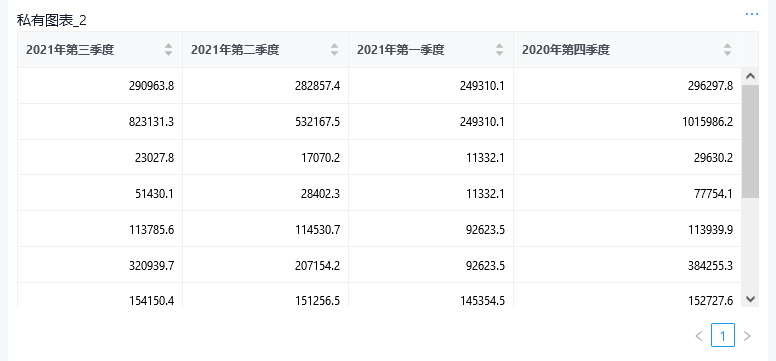This screenshot has width=776, height=361.
Task: Select cell value 77754.1
Action: pos(713,194)
